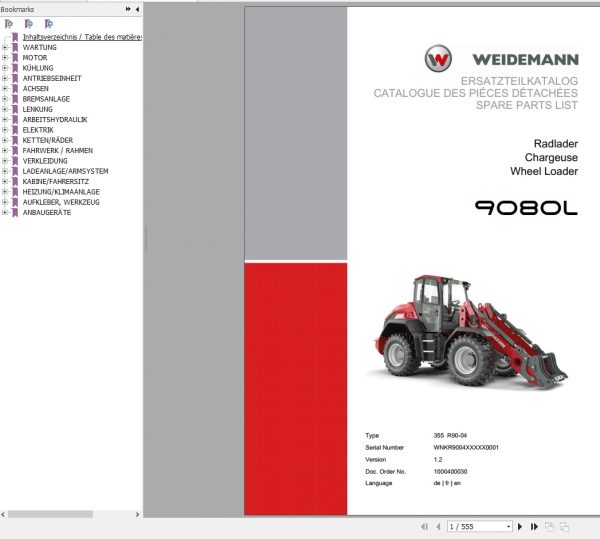Screen dimensions: 600x539
Task: Click the two-page view icon
Action: pos(564,527)
